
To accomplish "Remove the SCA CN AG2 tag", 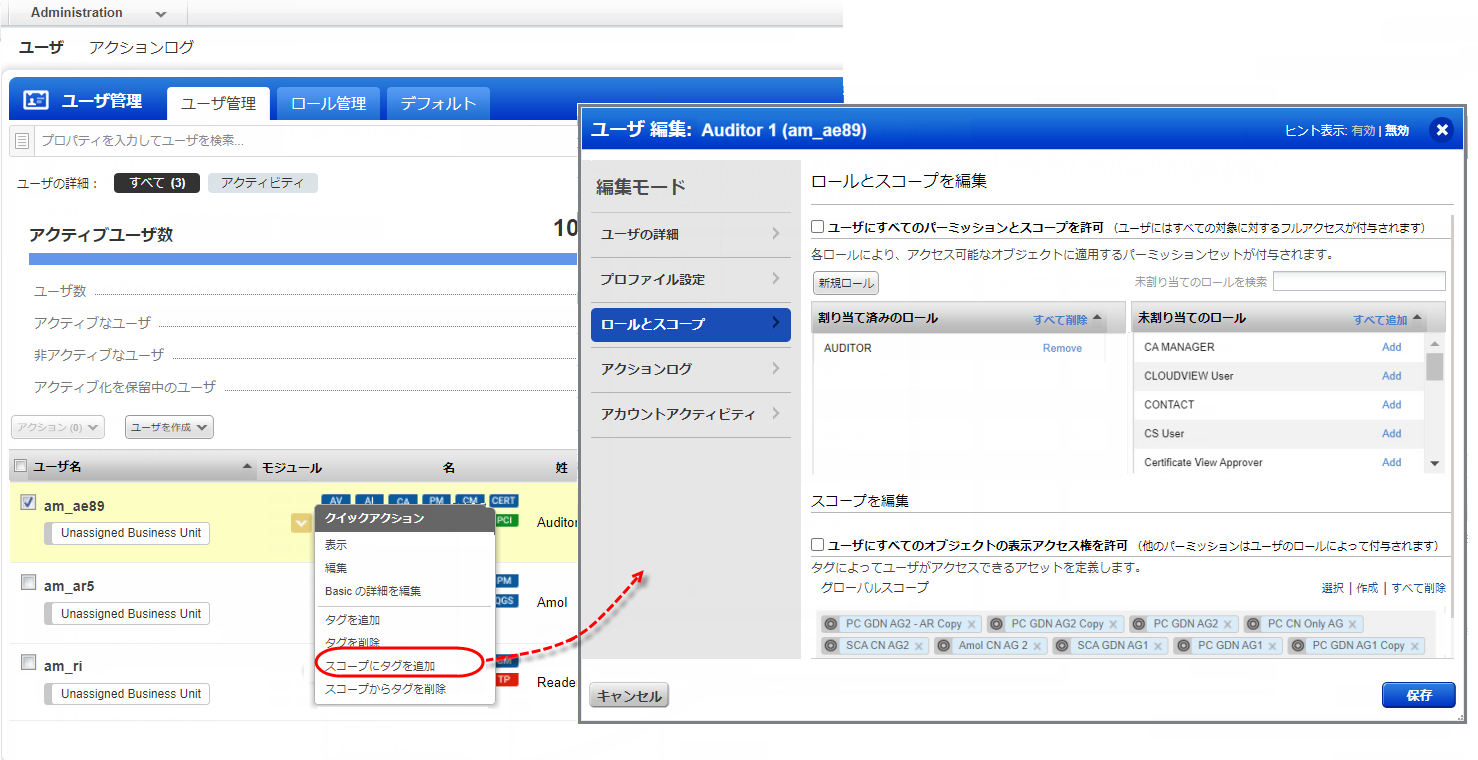I will coord(918,646).
